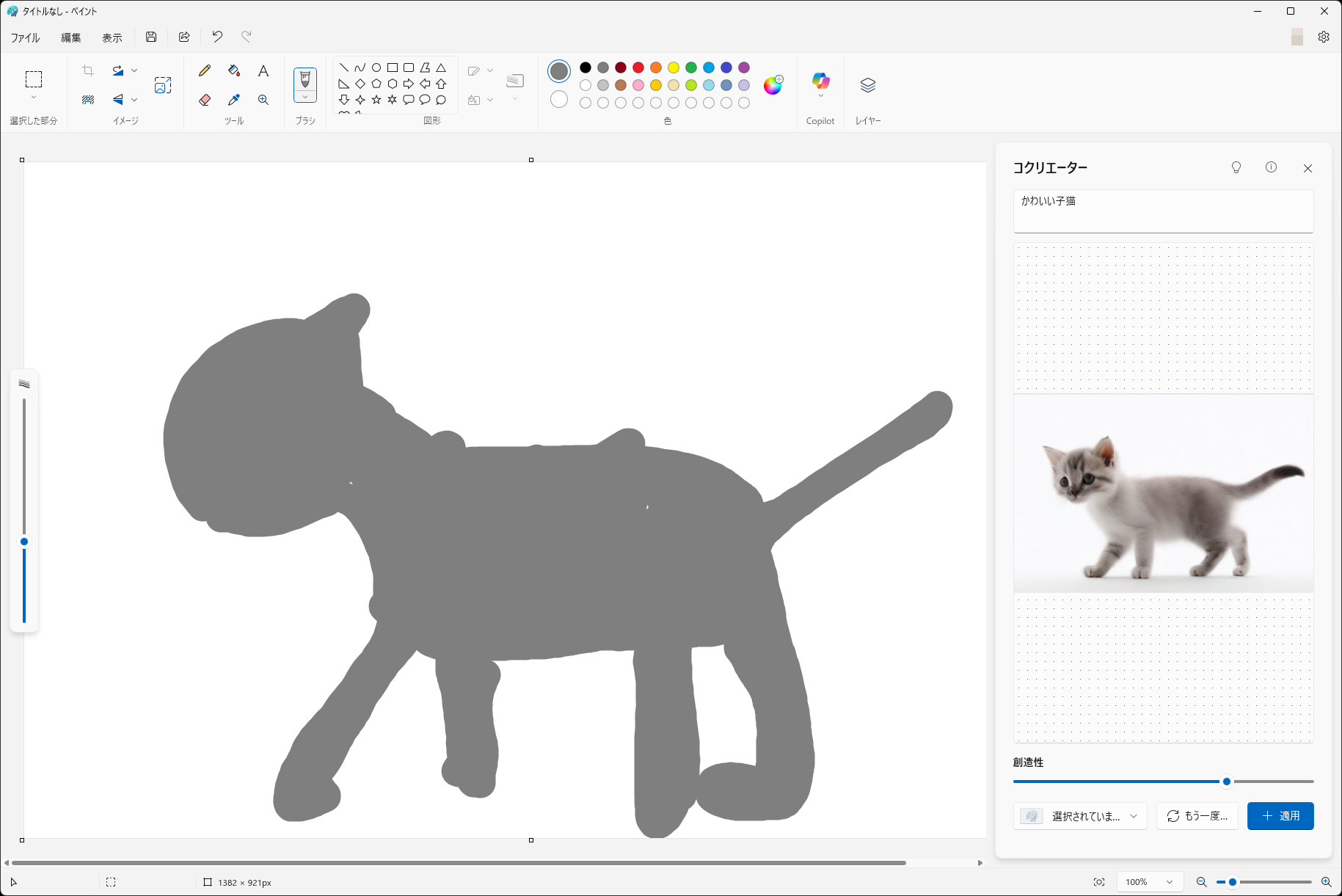This screenshot has width=1342, height=896.
Task: Open the Layers panel
Action: (x=868, y=84)
